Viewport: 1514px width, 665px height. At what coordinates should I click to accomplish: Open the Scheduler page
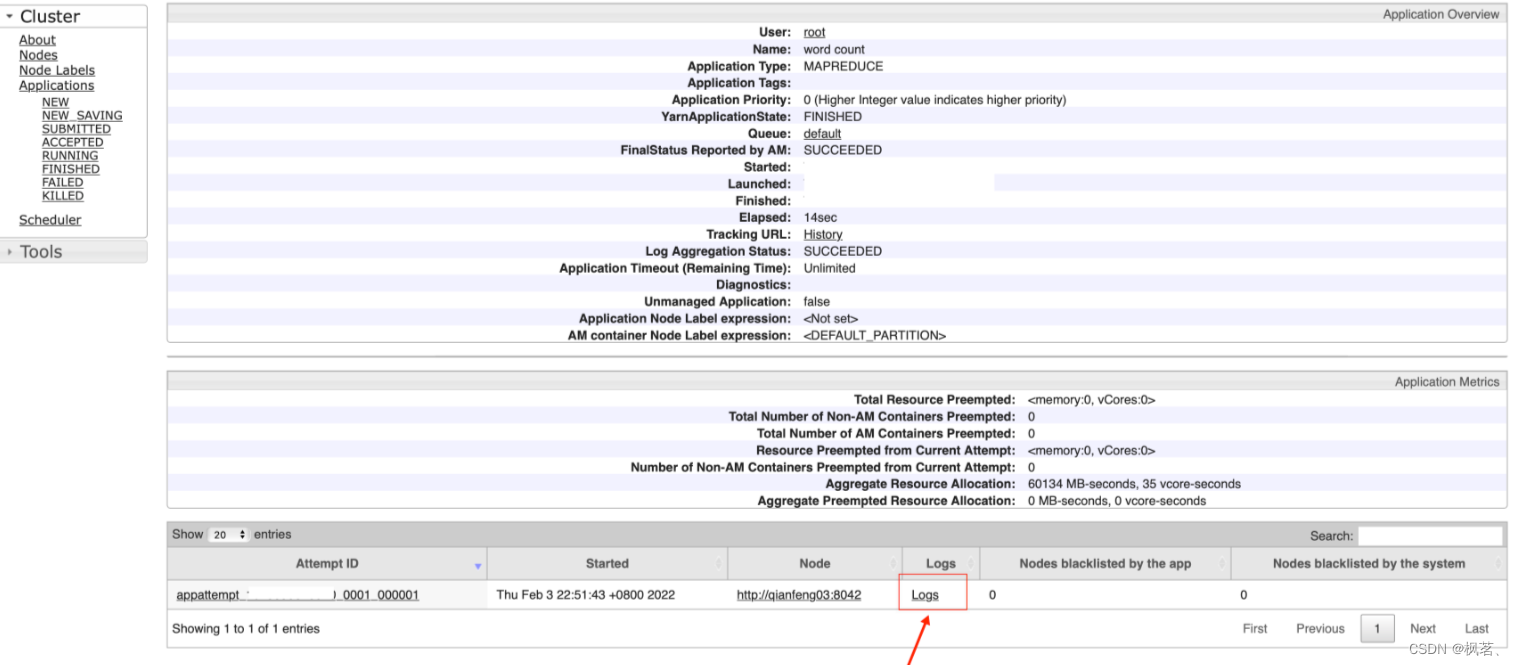50,219
